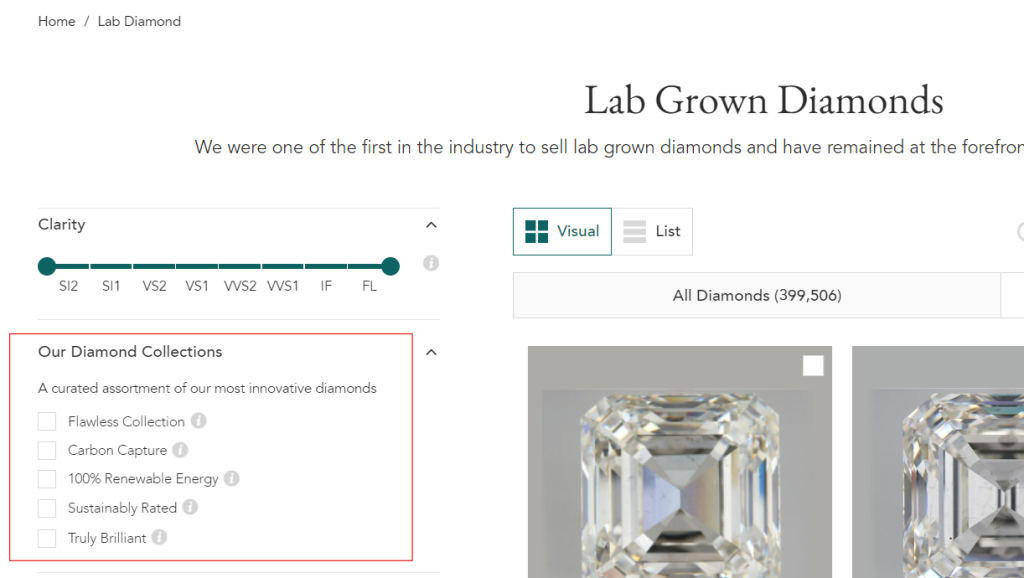The width and height of the screenshot is (1024, 578).
Task: Click info icon next to 100% Renewable Energy
Action: 231,479
